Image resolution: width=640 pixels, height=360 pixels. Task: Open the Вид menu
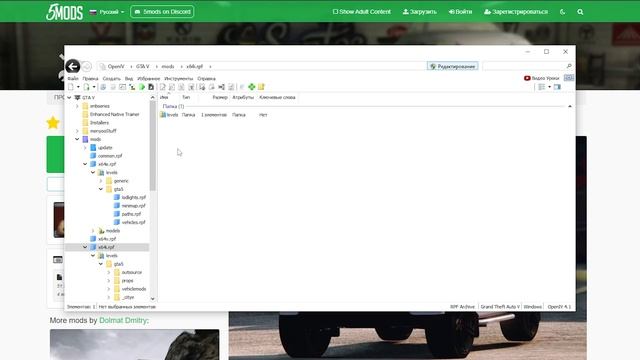(x=129, y=78)
